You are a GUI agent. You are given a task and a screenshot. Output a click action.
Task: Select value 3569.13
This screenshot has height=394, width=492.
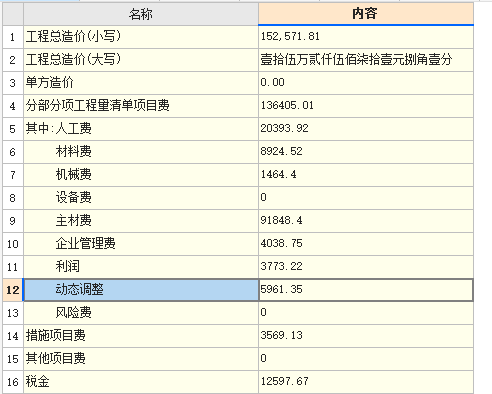(366, 336)
